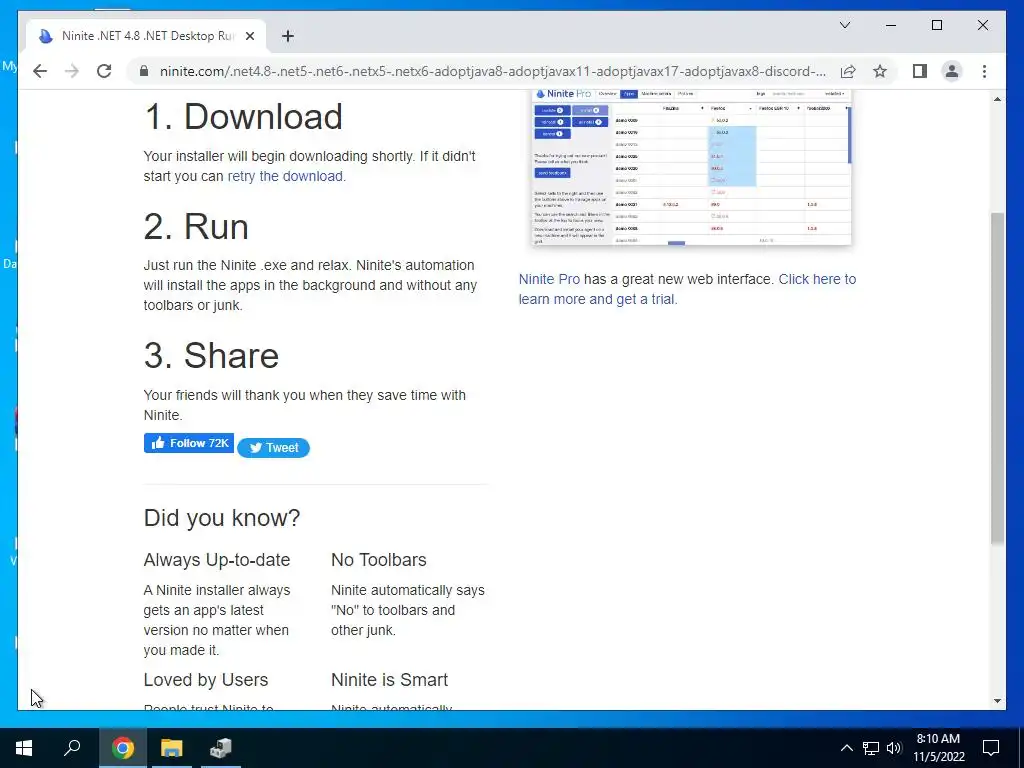
Task: Minimize the Chrome window
Action: [x=891, y=25]
